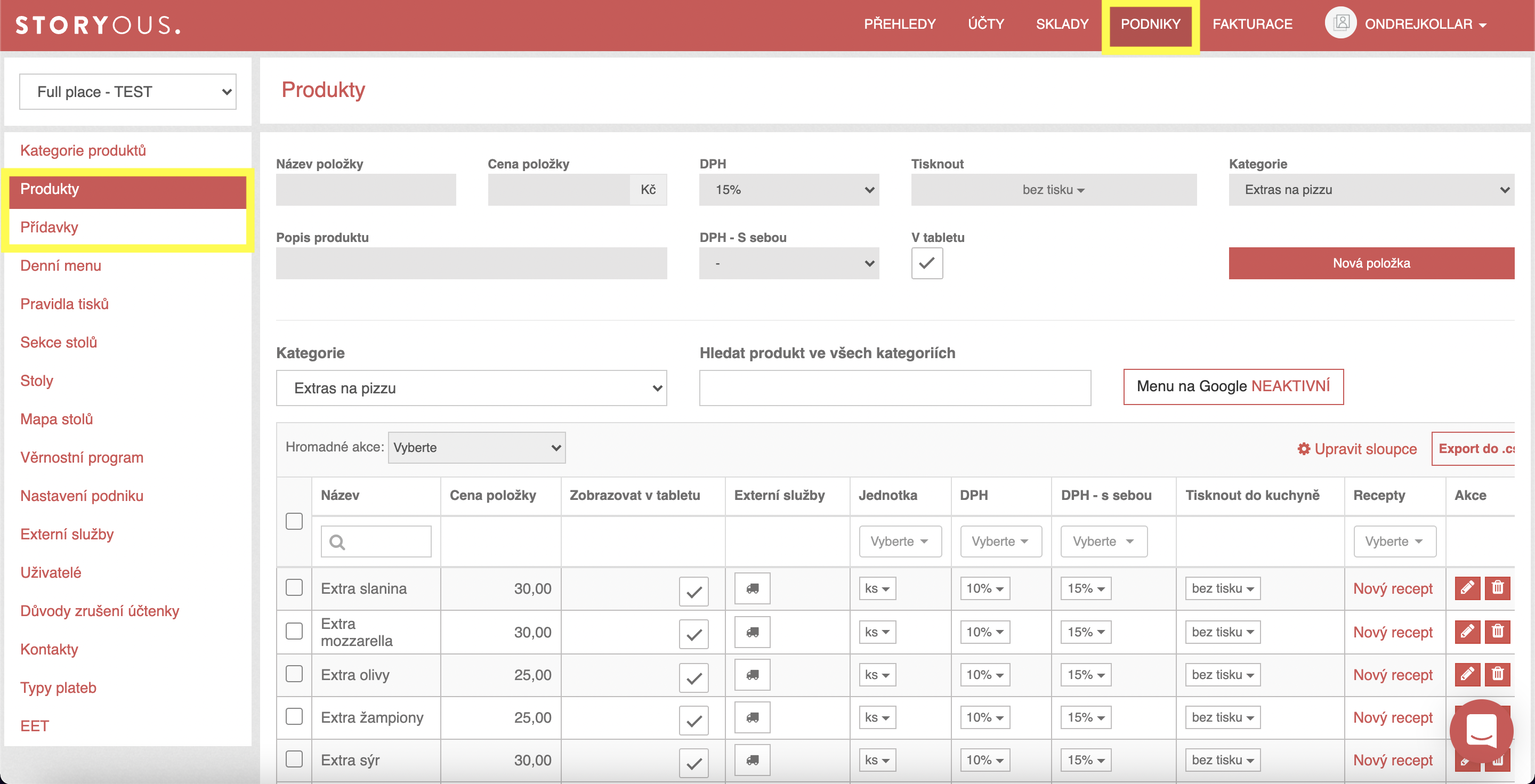Delete the Extra mozzarella product
Screen dimensions: 1535x784
[1497, 632]
